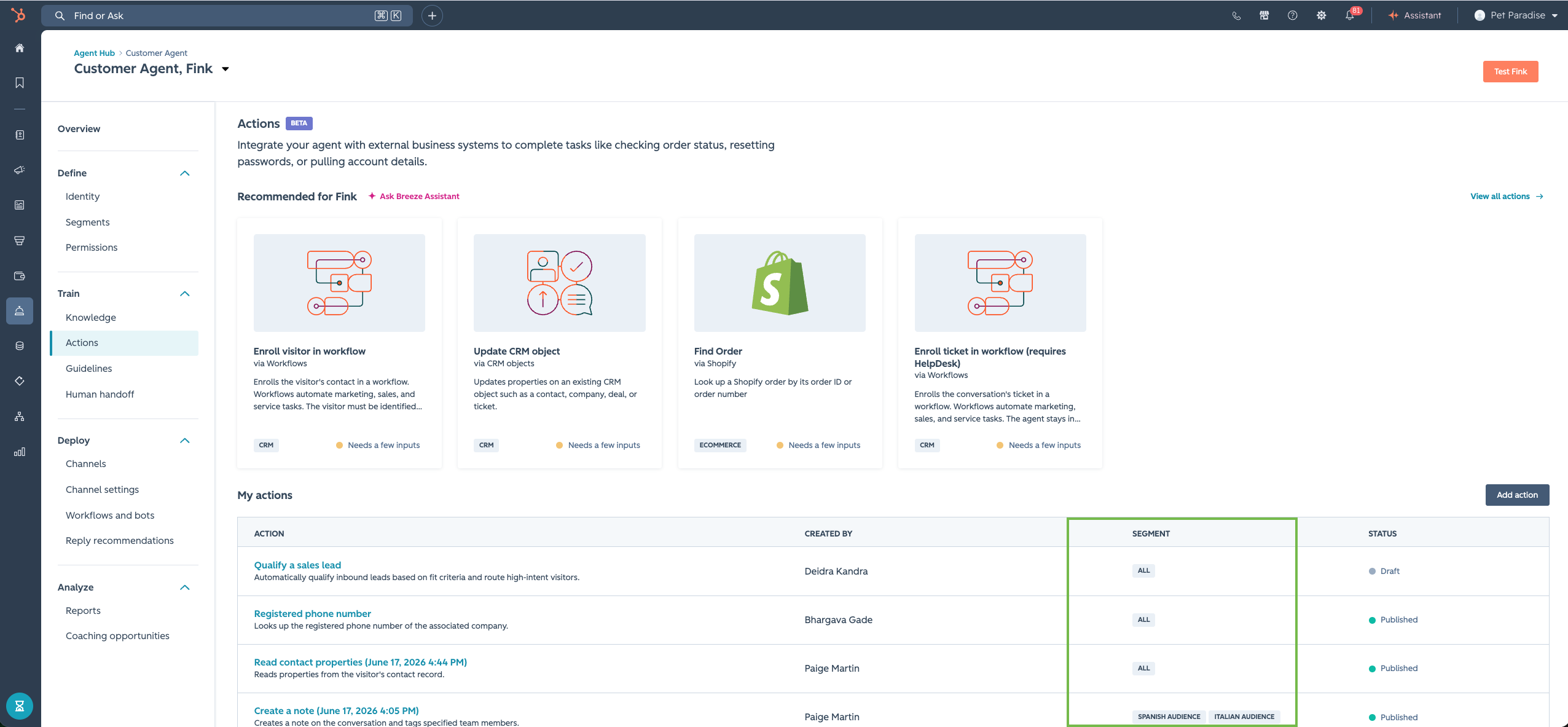Open the Marketplace storefront icon
The image size is (1568, 727).
[x=1264, y=16]
